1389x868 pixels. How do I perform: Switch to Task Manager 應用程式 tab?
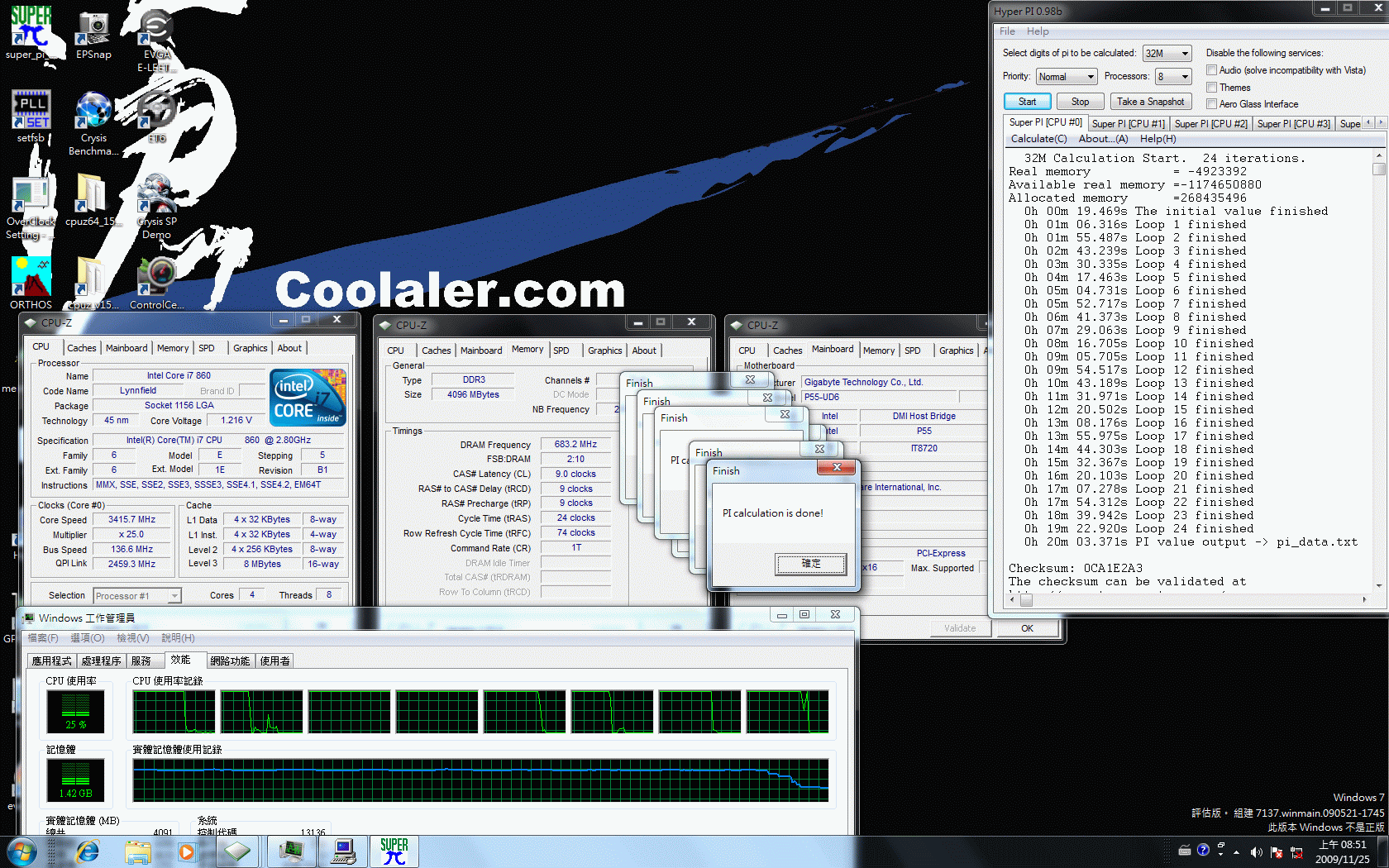tap(51, 661)
